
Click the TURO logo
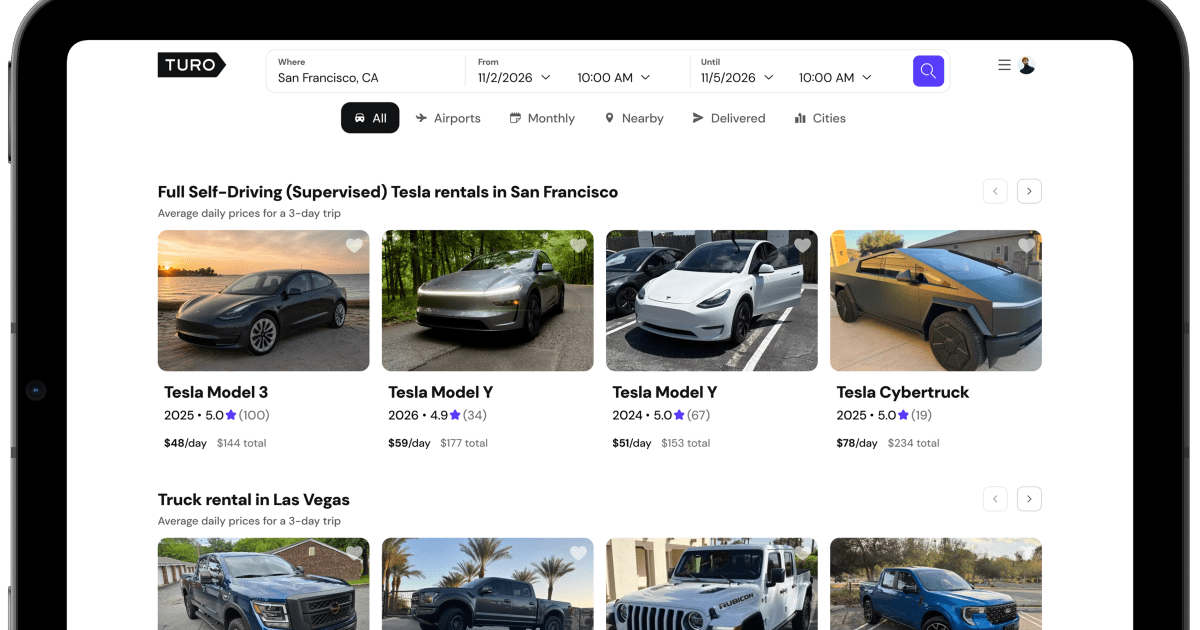(191, 65)
